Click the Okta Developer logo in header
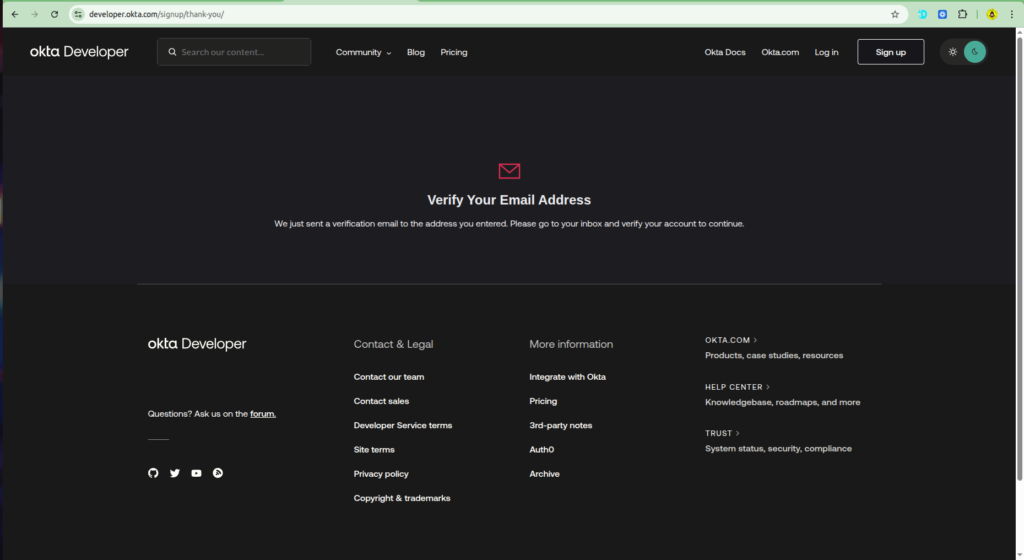This screenshot has height=560, width=1024. tap(79, 52)
